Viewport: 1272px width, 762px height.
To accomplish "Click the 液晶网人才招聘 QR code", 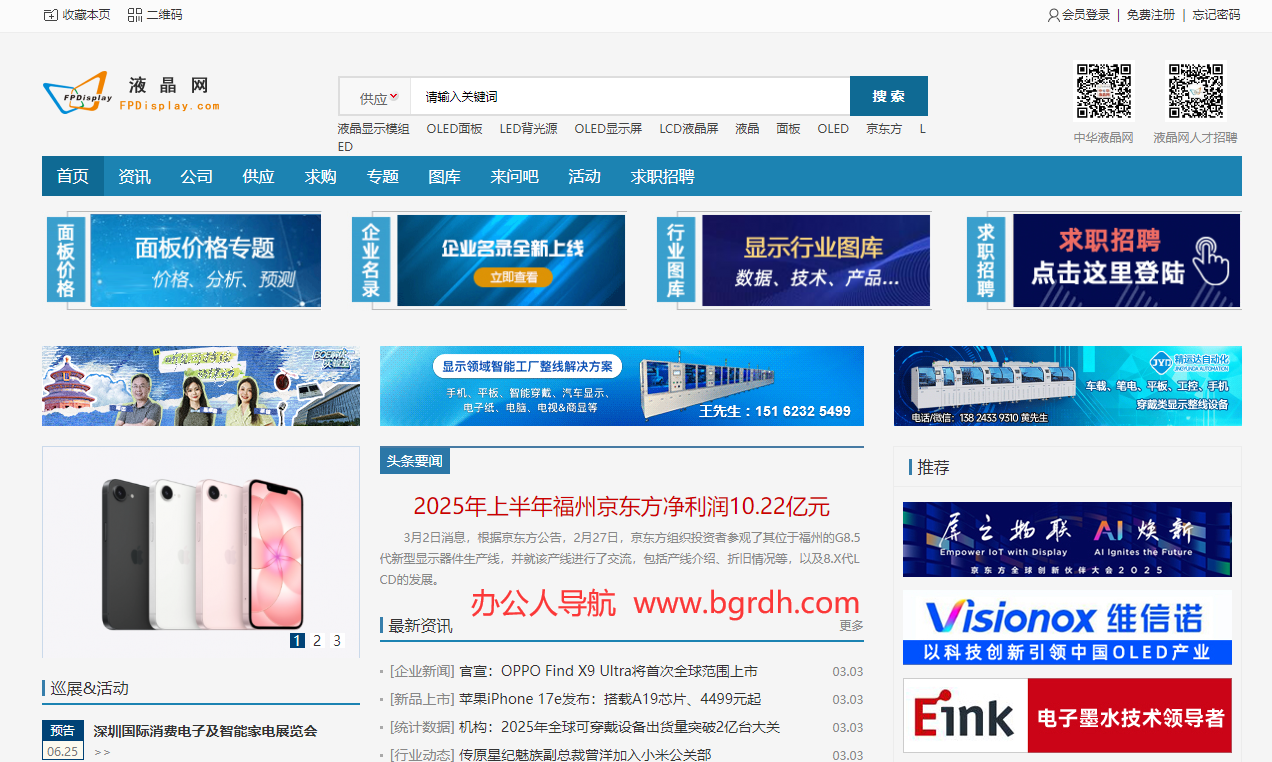I will pyautogui.click(x=1196, y=91).
